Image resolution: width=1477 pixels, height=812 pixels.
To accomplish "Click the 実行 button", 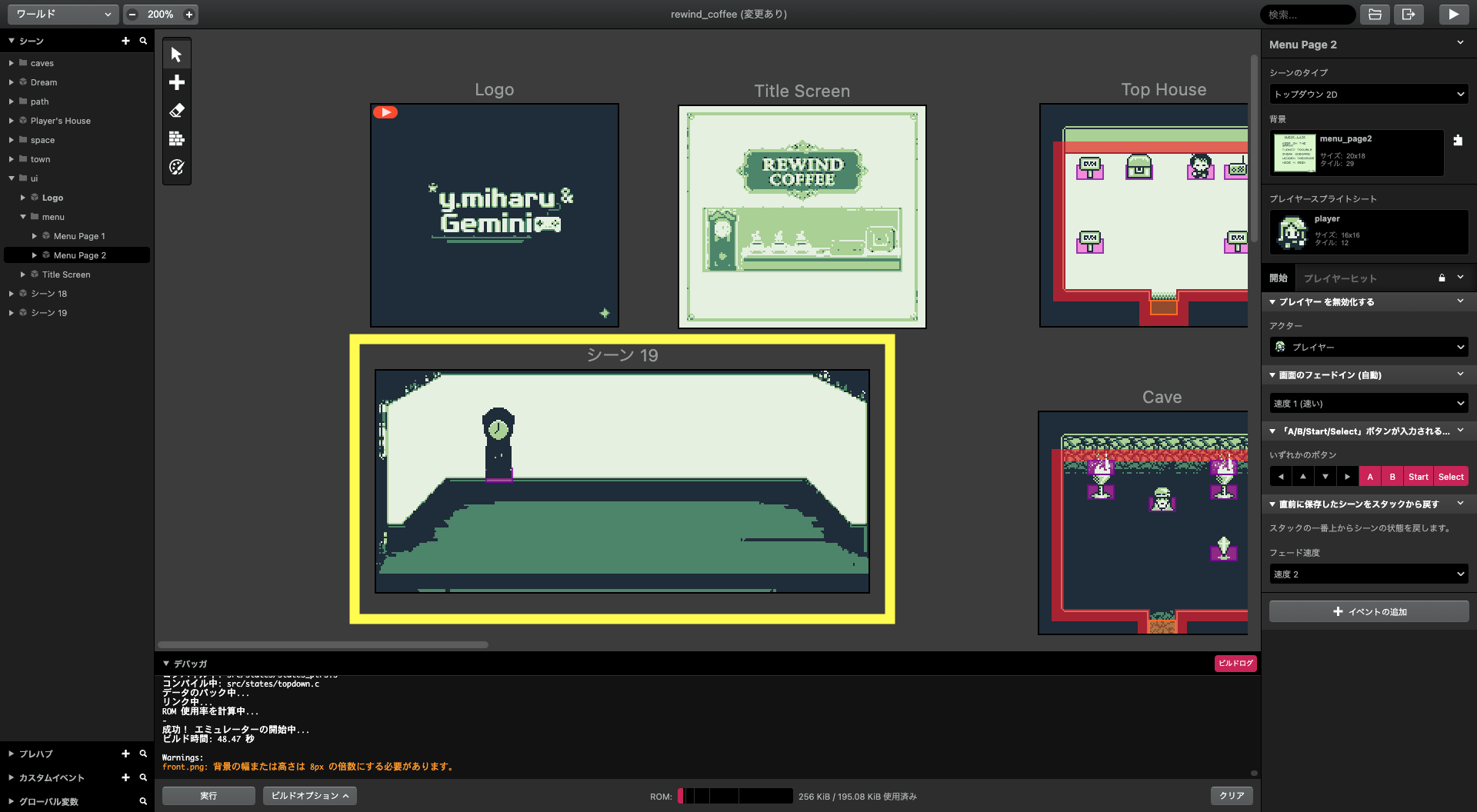I will tap(208, 796).
